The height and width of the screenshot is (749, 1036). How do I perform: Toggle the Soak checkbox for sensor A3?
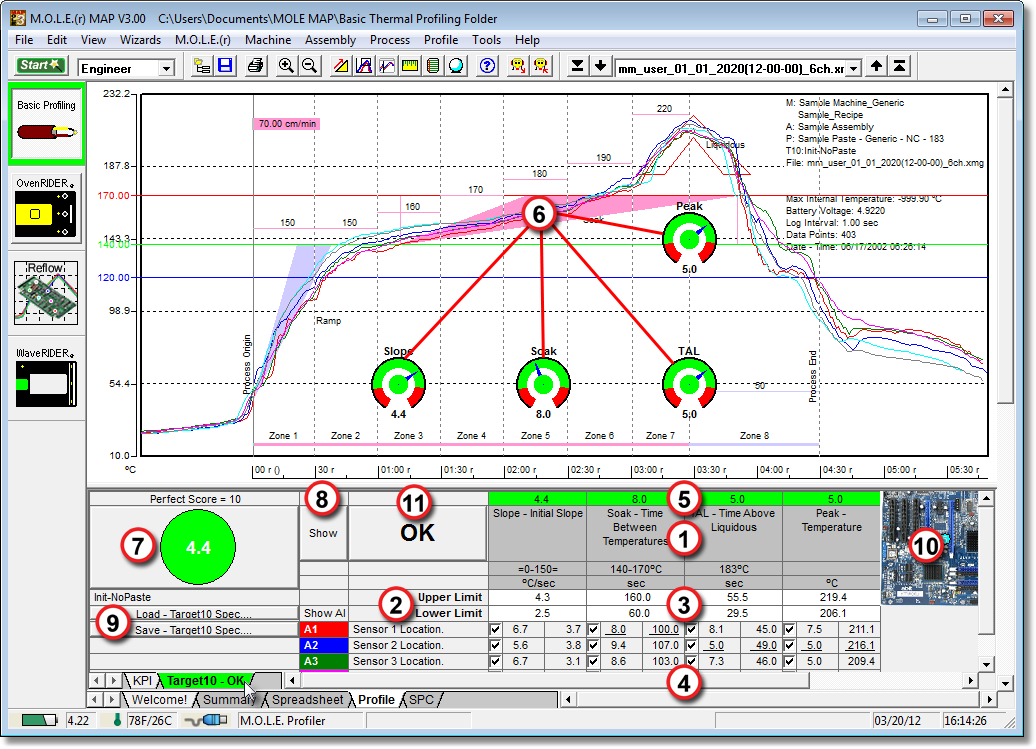[593, 661]
